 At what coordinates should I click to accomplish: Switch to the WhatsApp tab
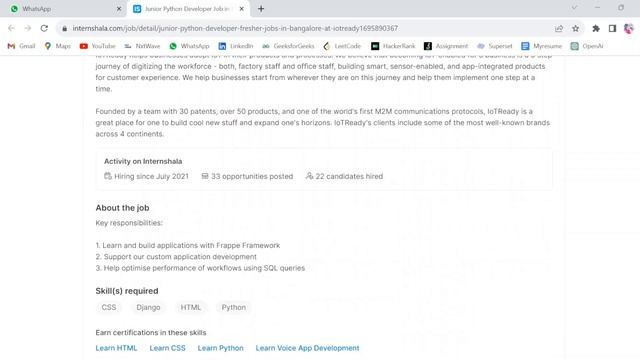point(65,9)
